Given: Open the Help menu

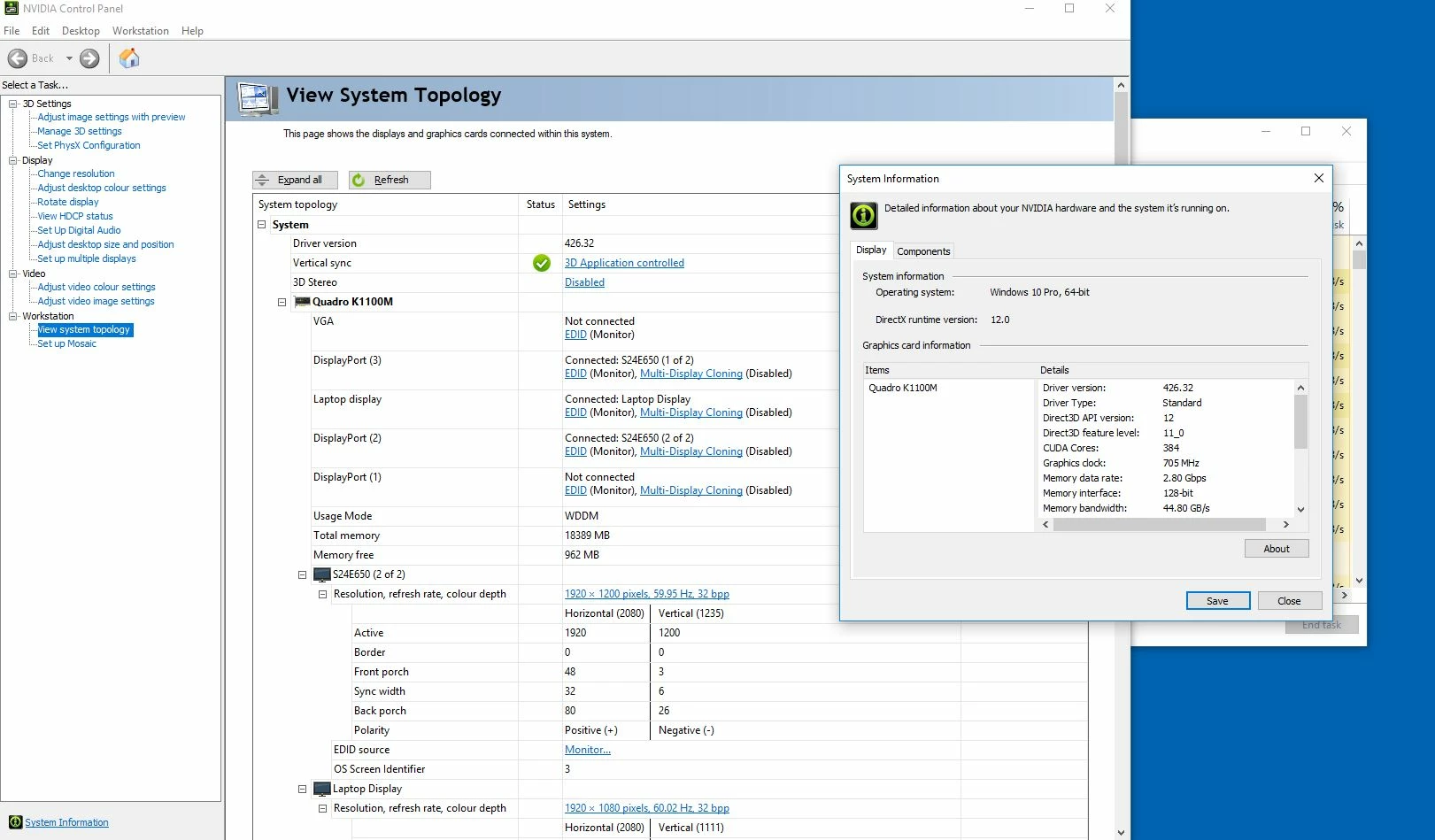Looking at the screenshot, I should (192, 31).
